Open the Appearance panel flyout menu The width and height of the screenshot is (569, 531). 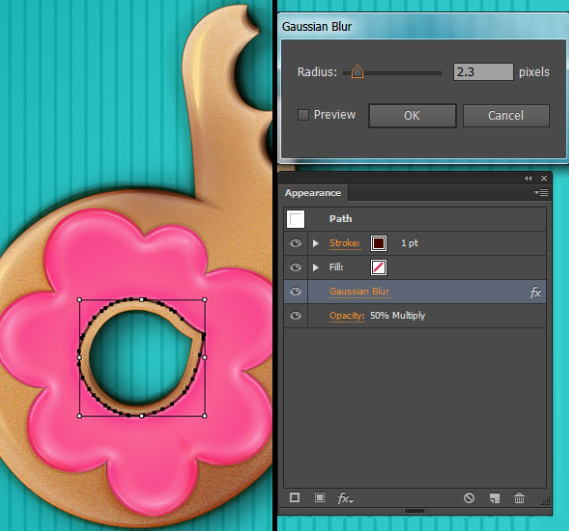point(541,192)
